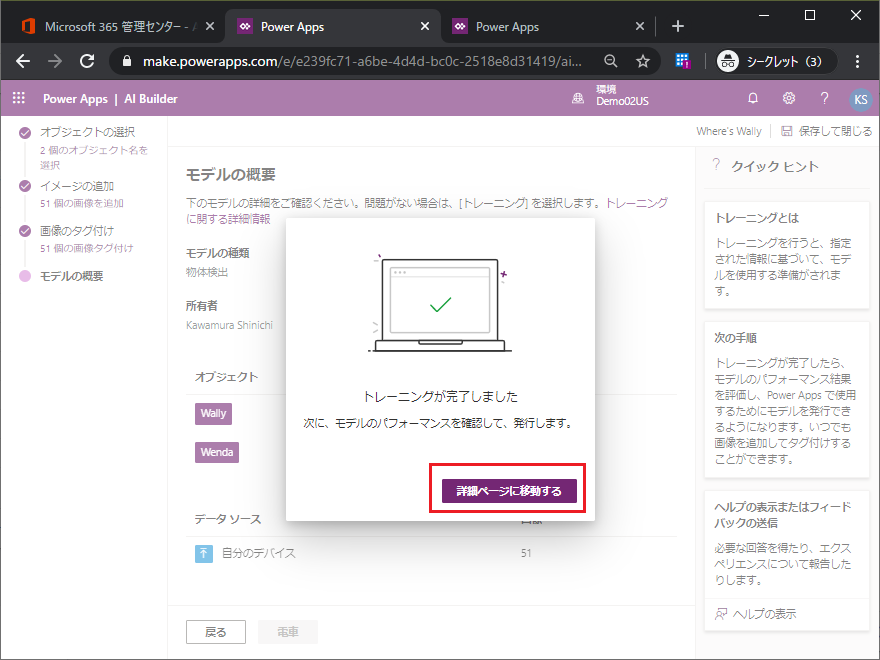Click the オブジェクトの選択 checkmark icon
The image size is (880, 660).
(x=25, y=132)
